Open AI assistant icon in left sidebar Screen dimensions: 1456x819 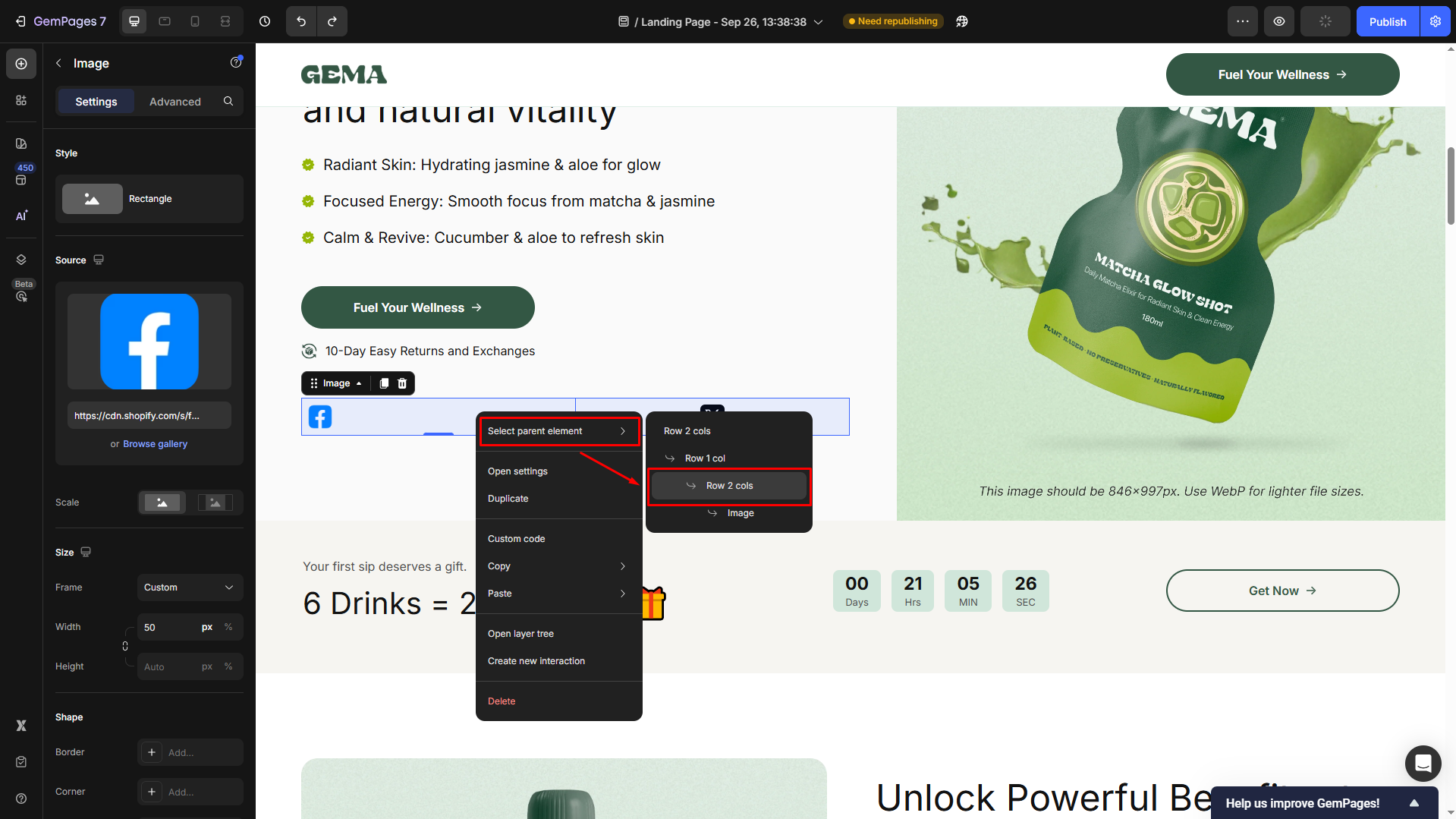(21, 216)
